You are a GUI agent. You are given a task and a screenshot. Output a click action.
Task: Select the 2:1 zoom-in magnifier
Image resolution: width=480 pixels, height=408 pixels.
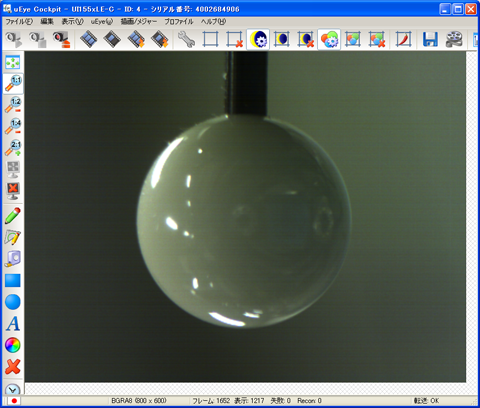(x=13, y=148)
